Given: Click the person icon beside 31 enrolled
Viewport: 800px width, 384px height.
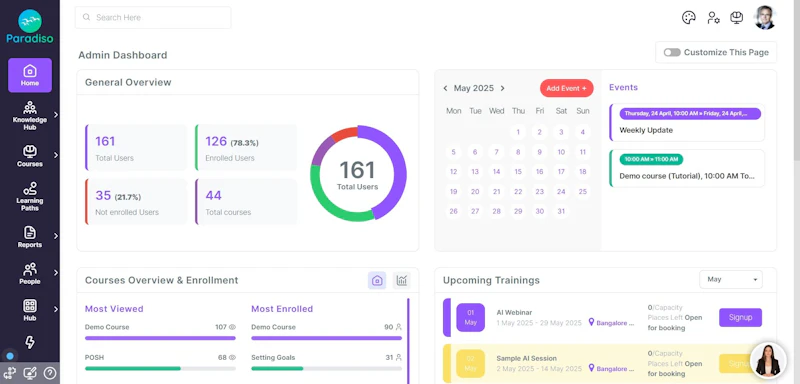Looking at the screenshot, I should tap(398, 357).
